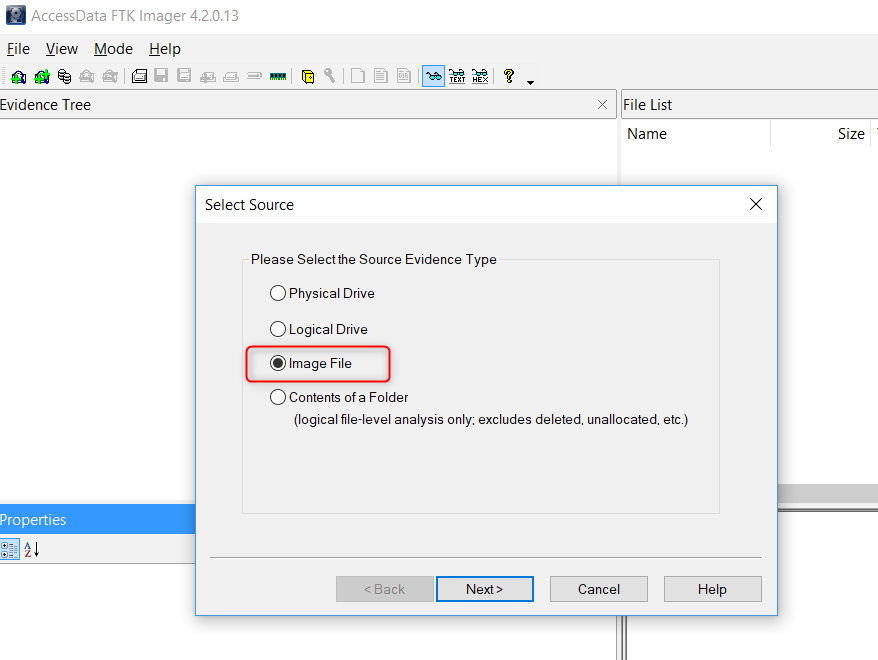The height and width of the screenshot is (660, 878).
Task: Sort properties alphabetically with A-Z icon
Action: coord(32,549)
